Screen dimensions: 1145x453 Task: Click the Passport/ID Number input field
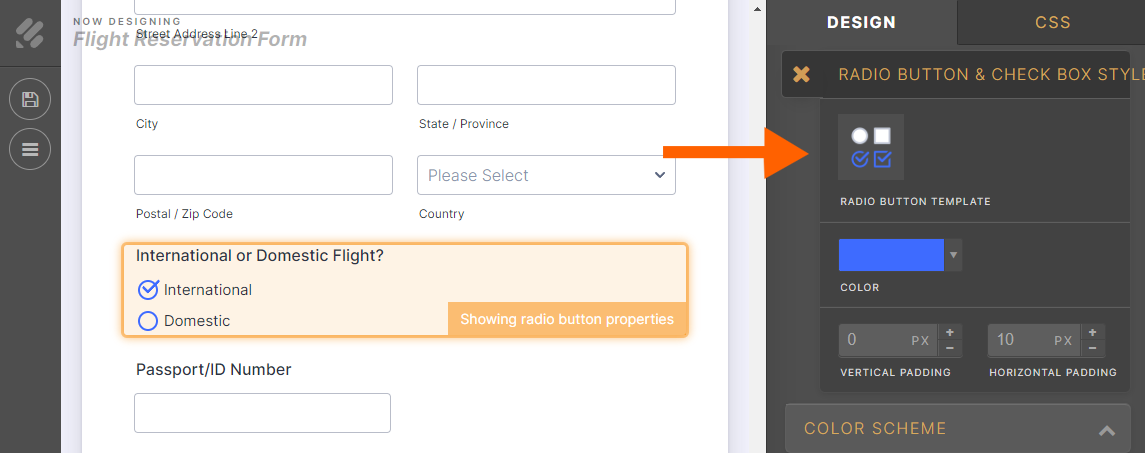click(262, 413)
